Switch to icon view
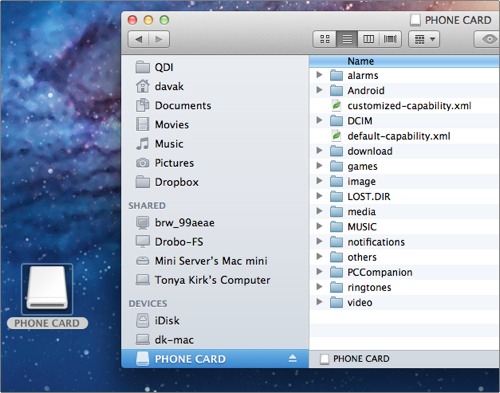The image size is (500, 393). coord(325,39)
